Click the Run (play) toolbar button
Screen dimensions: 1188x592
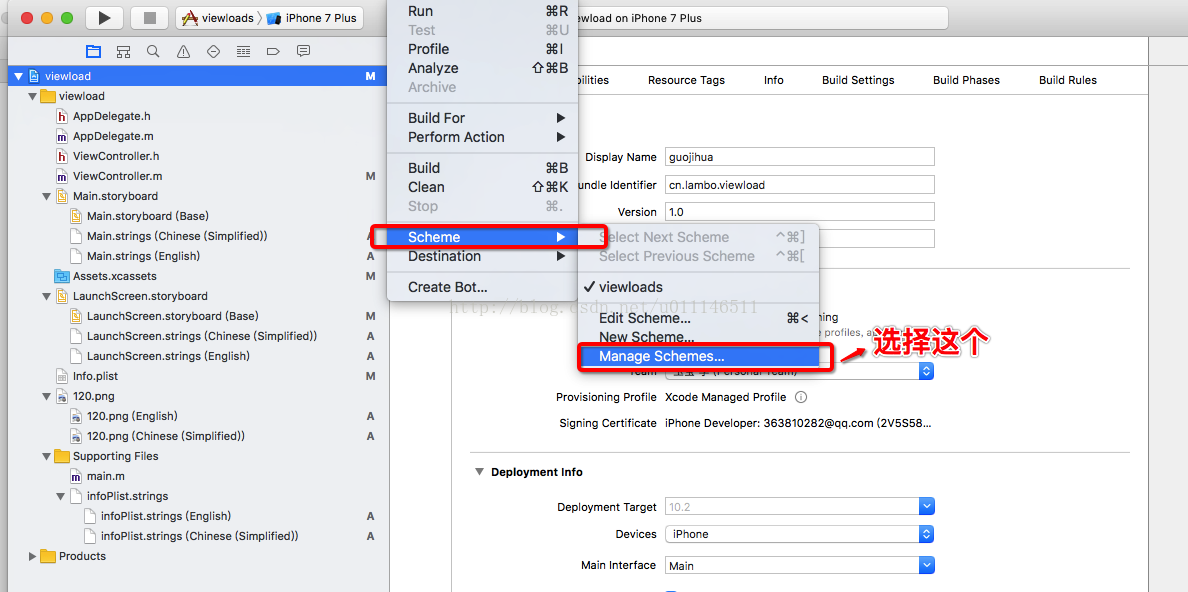coord(104,17)
